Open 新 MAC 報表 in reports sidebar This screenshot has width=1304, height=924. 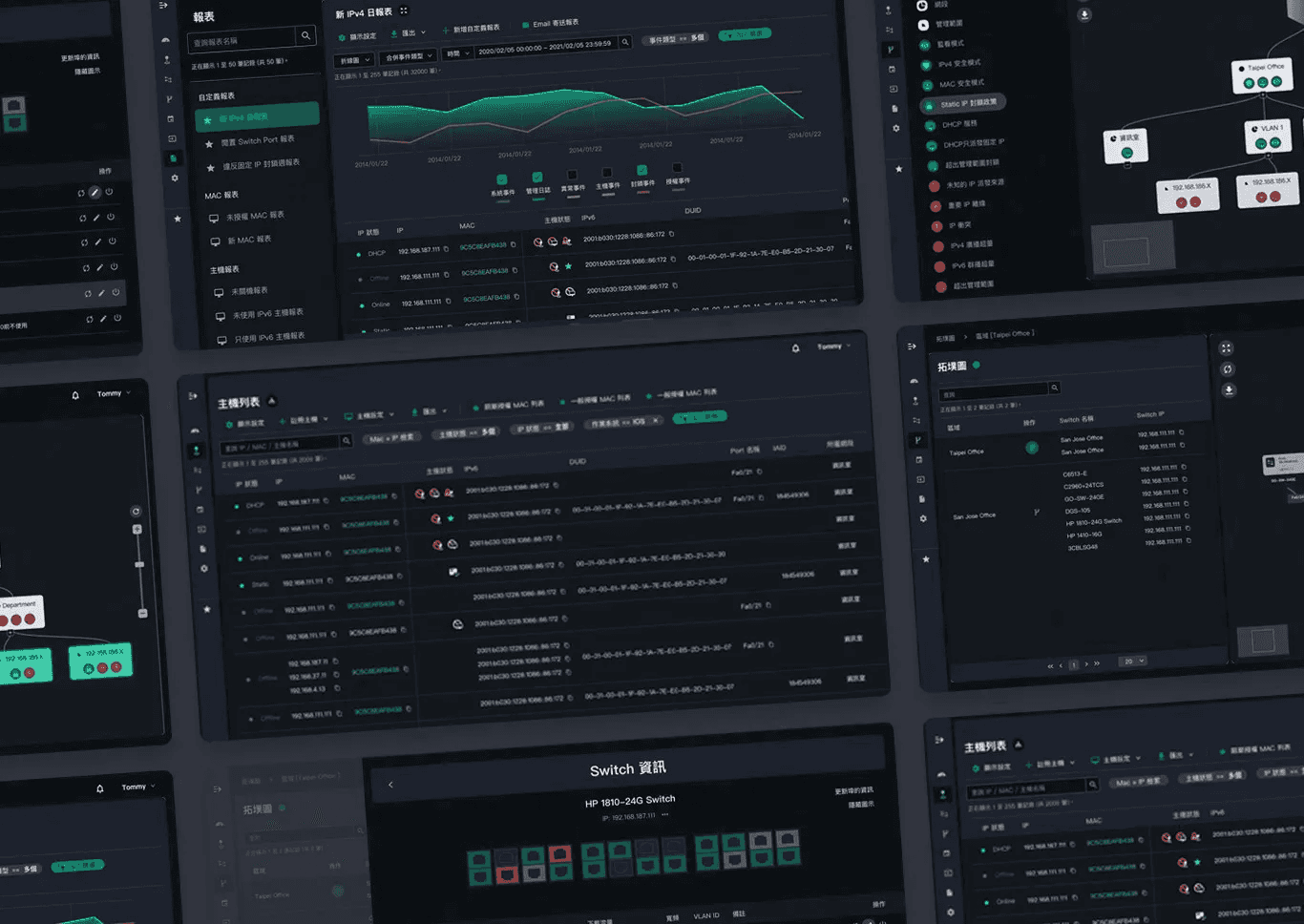[242, 241]
